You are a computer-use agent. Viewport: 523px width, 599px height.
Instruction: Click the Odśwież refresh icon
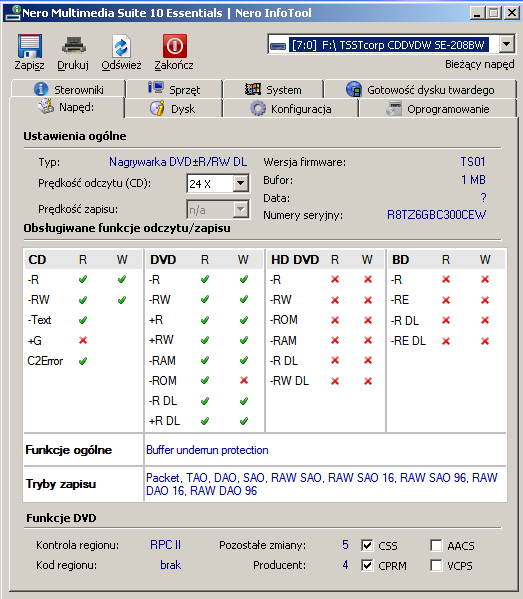pyautogui.click(x=121, y=46)
